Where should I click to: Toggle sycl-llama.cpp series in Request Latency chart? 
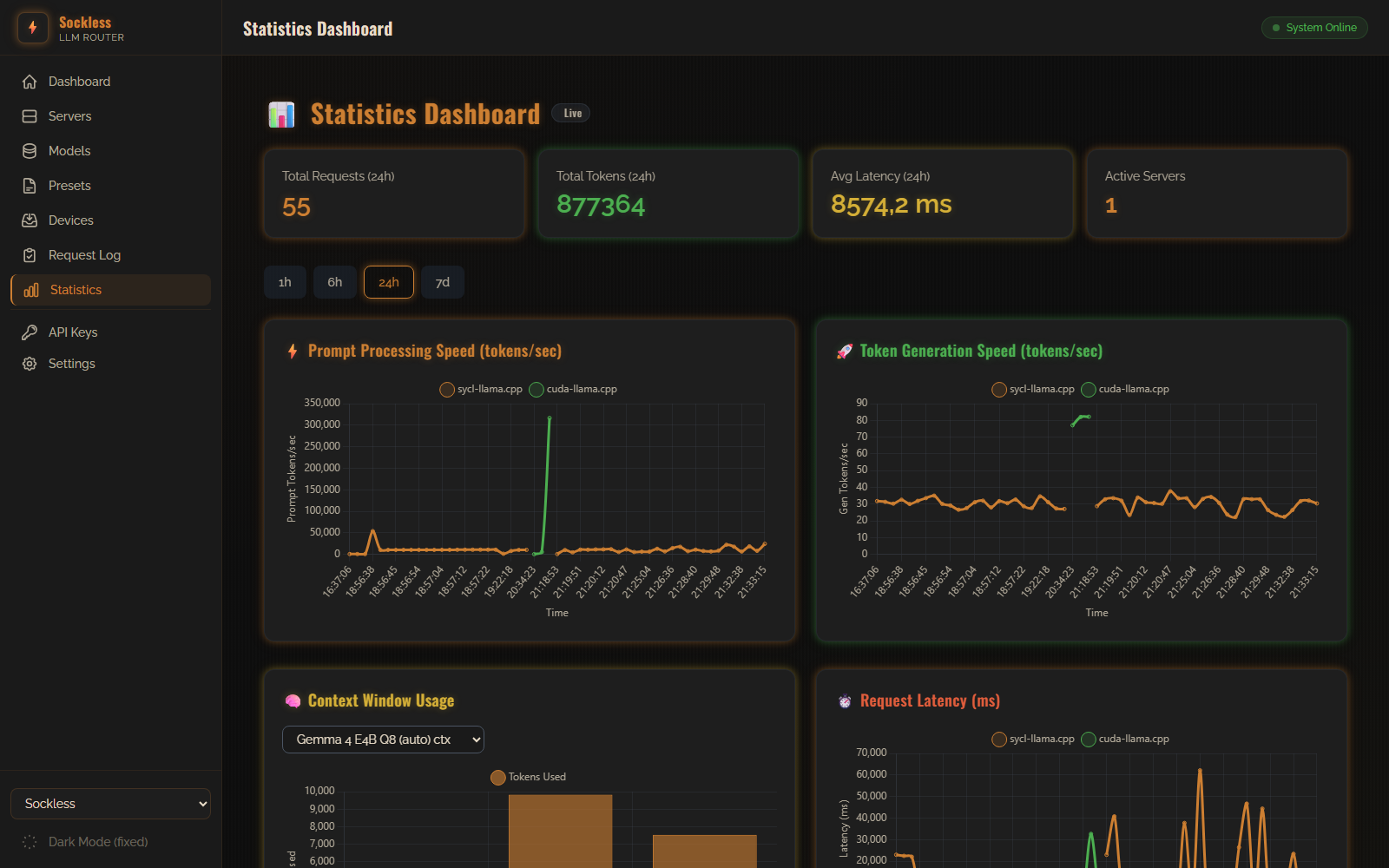(x=1033, y=739)
